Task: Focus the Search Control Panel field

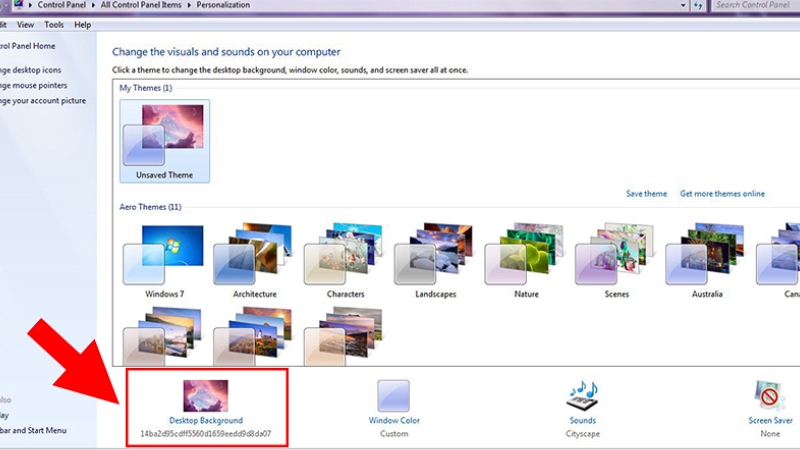Action: (755, 5)
